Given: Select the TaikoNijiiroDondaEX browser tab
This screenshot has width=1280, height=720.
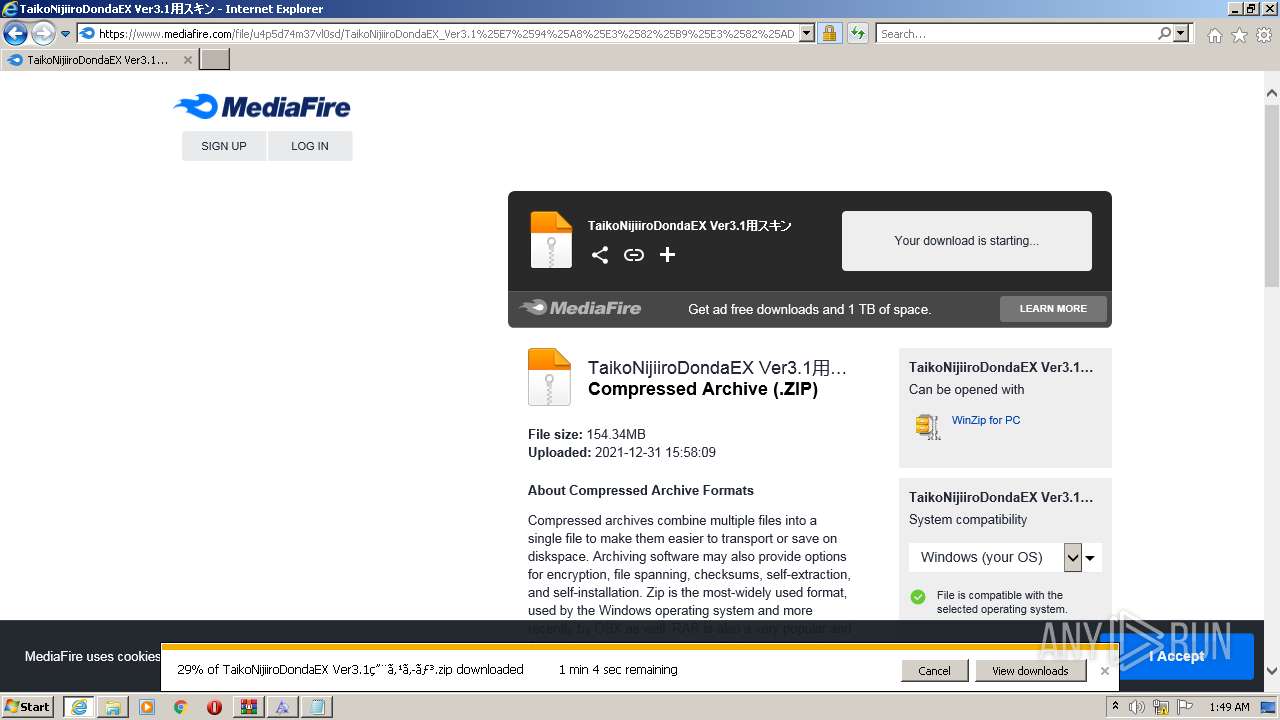Looking at the screenshot, I should tap(97, 60).
